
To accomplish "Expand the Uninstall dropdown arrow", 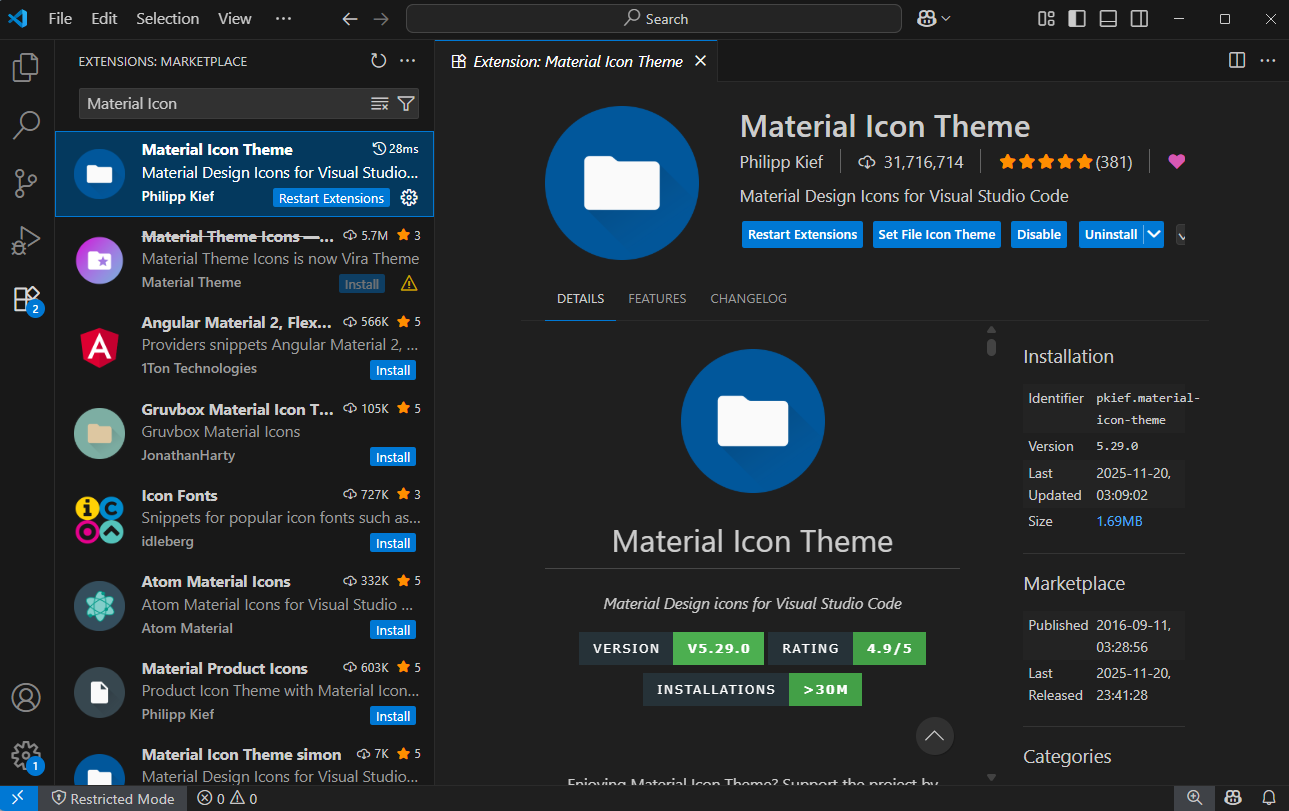I will (x=1154, y=234).
